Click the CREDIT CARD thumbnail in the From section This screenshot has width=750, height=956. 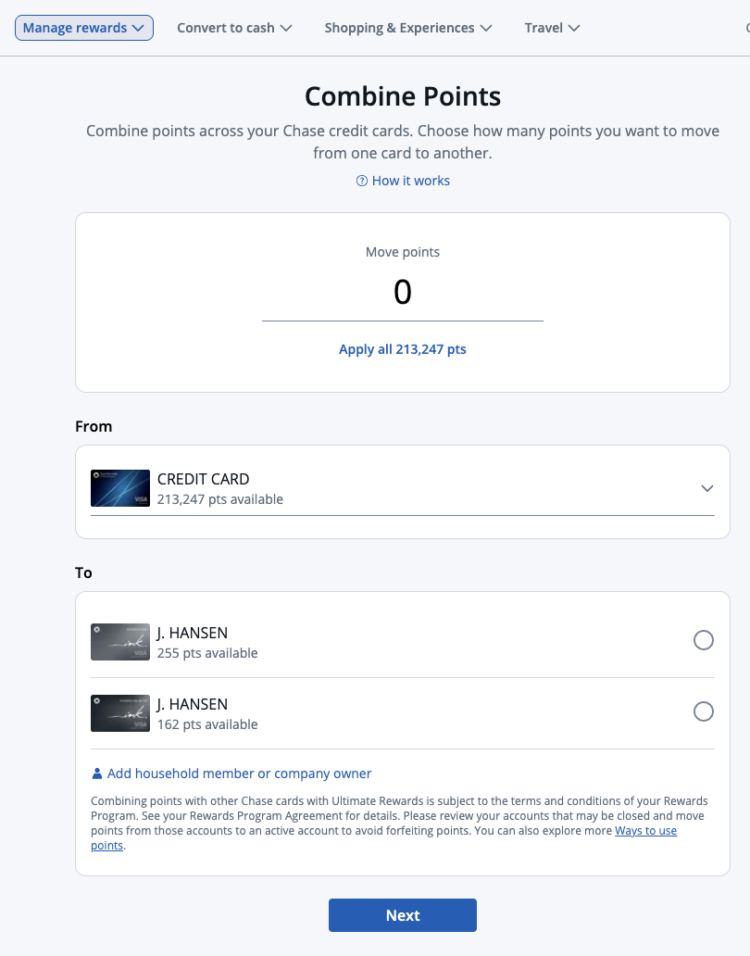pos(120,488)
